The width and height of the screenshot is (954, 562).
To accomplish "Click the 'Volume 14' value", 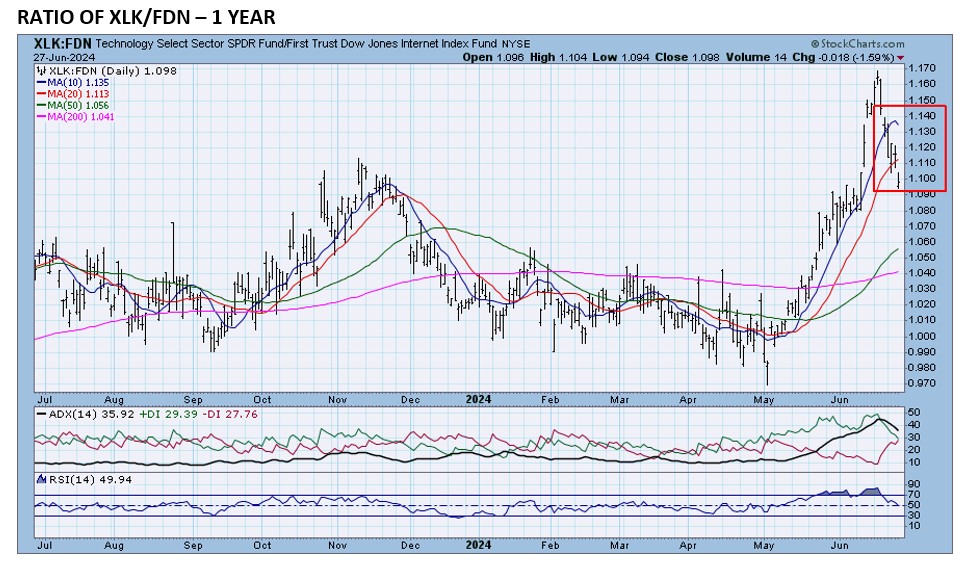I will [756, 57].
